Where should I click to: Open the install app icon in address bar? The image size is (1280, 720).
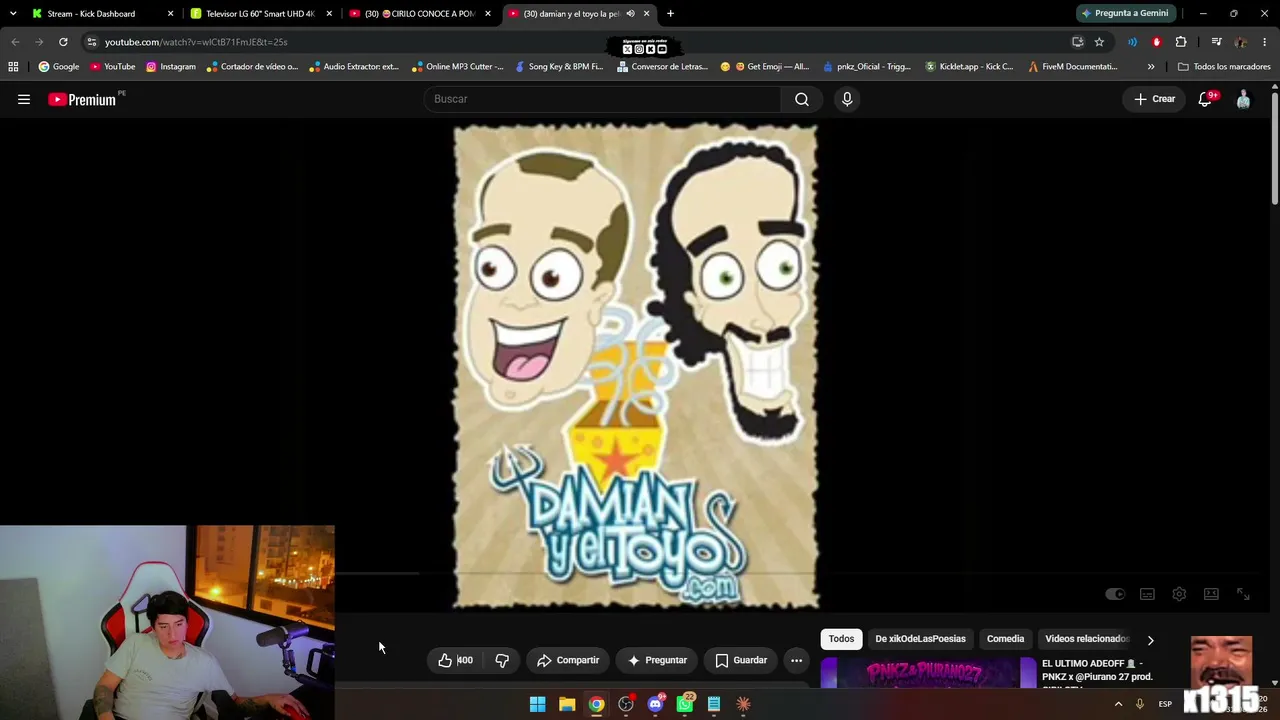click(1077, 42)
